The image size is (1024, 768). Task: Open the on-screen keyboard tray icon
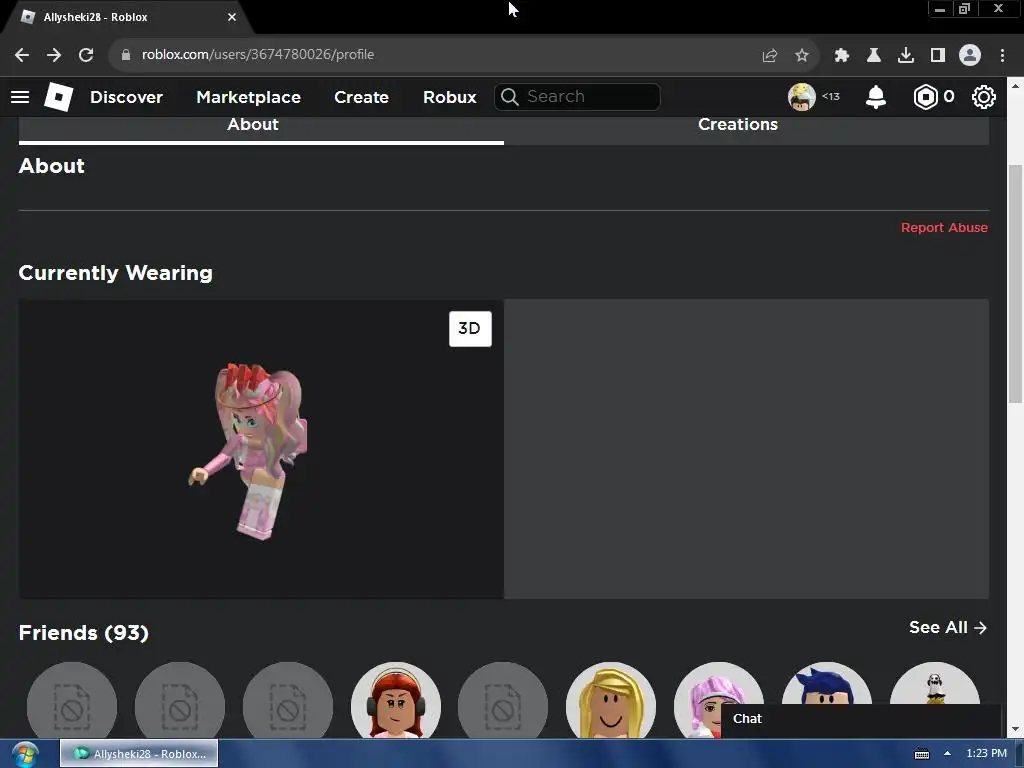921,754
